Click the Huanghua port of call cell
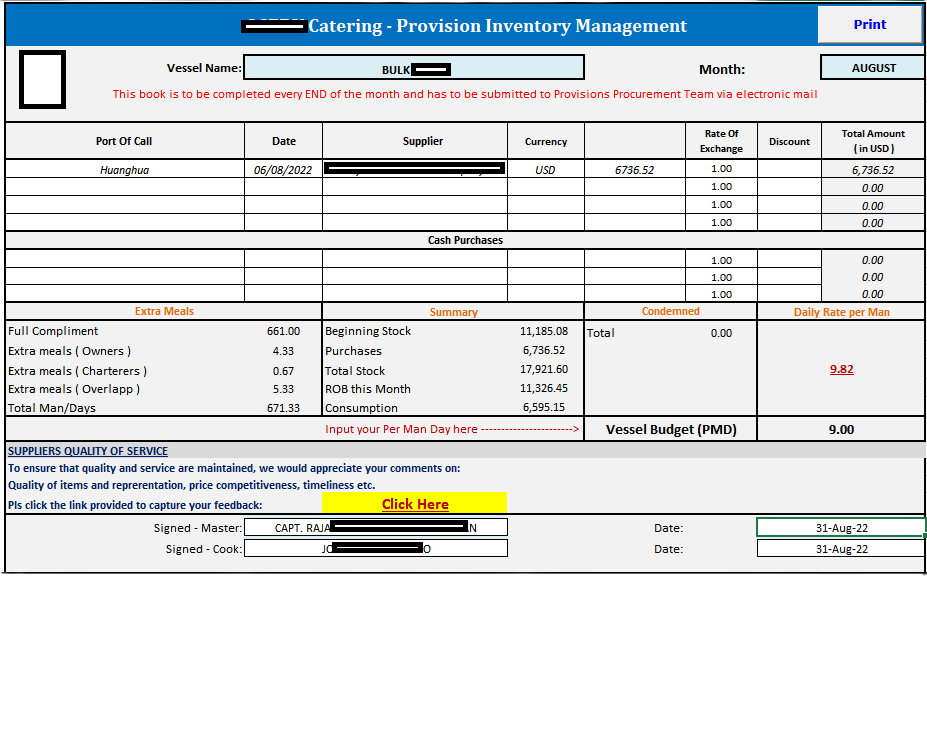Image resolution: width=927 pixels, height=738 pixels. (125, 170)
